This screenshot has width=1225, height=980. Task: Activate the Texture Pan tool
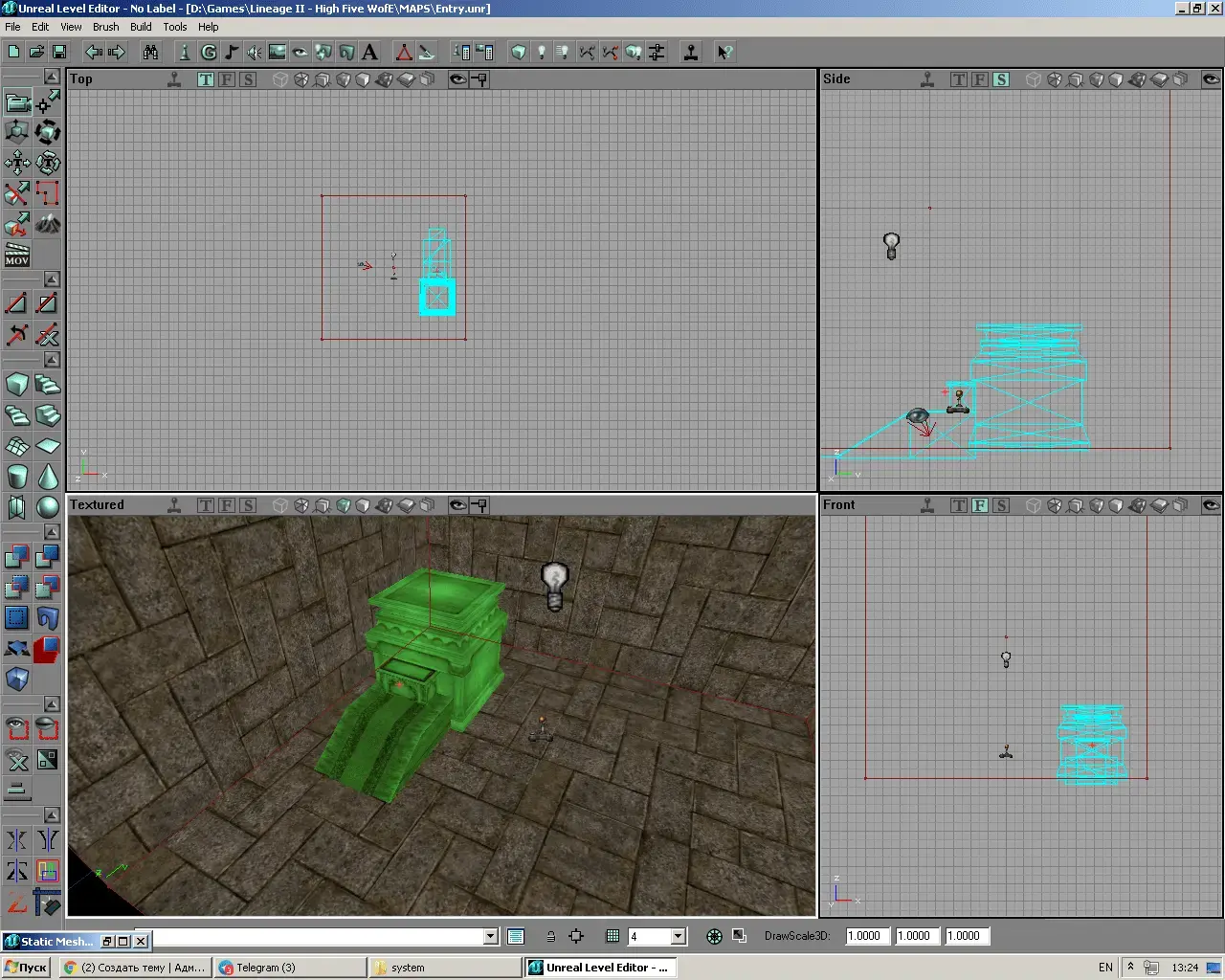pos(17,163)
